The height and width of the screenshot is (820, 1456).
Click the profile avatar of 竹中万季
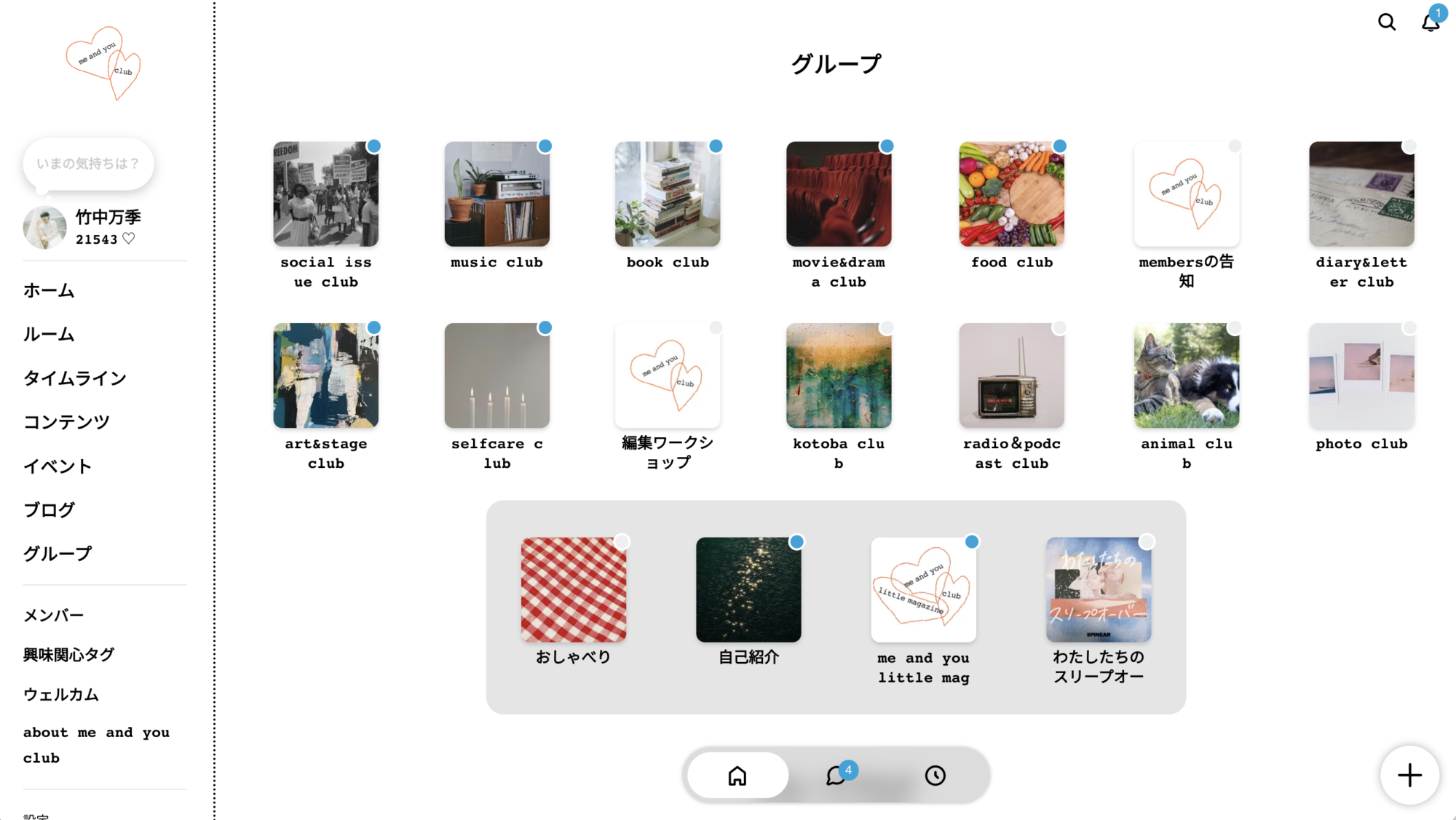pyautogui.click(x=45, y=226)
